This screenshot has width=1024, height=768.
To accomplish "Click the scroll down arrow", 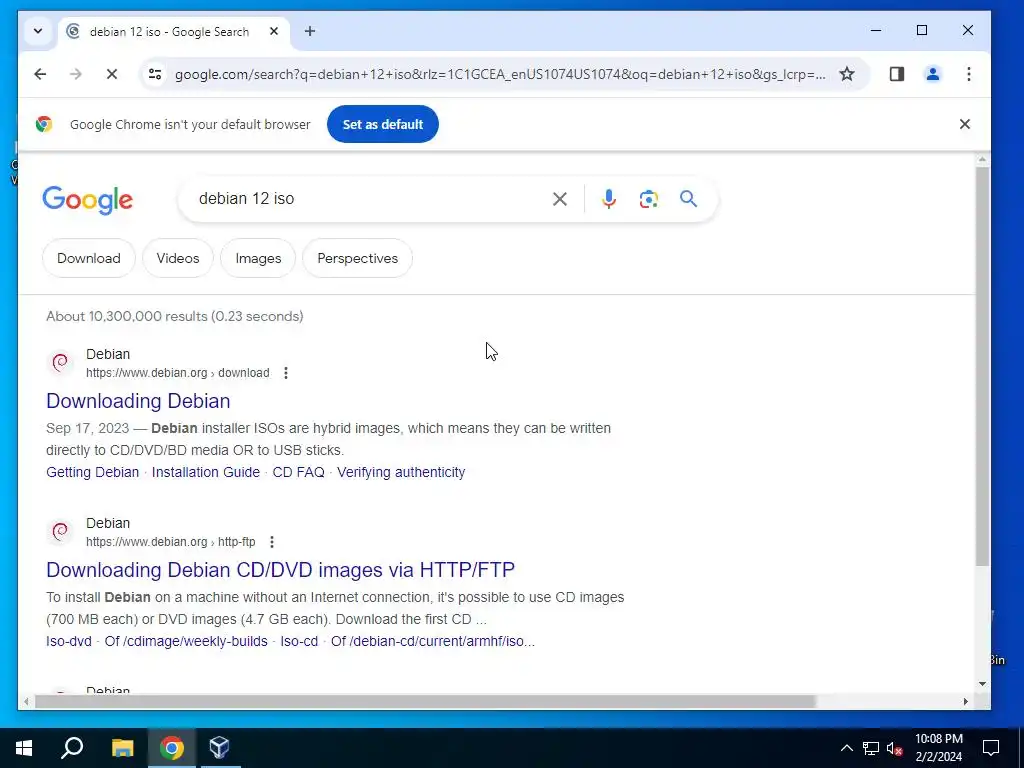I will 982,684.
